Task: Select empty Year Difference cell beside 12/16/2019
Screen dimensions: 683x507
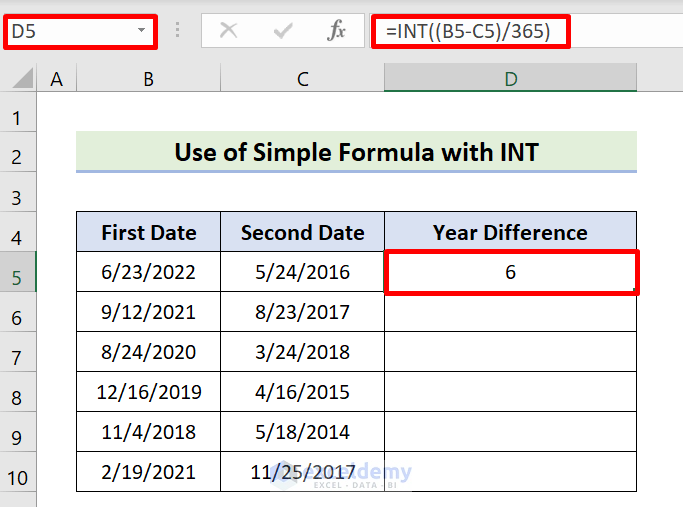Action: point(511,392)
